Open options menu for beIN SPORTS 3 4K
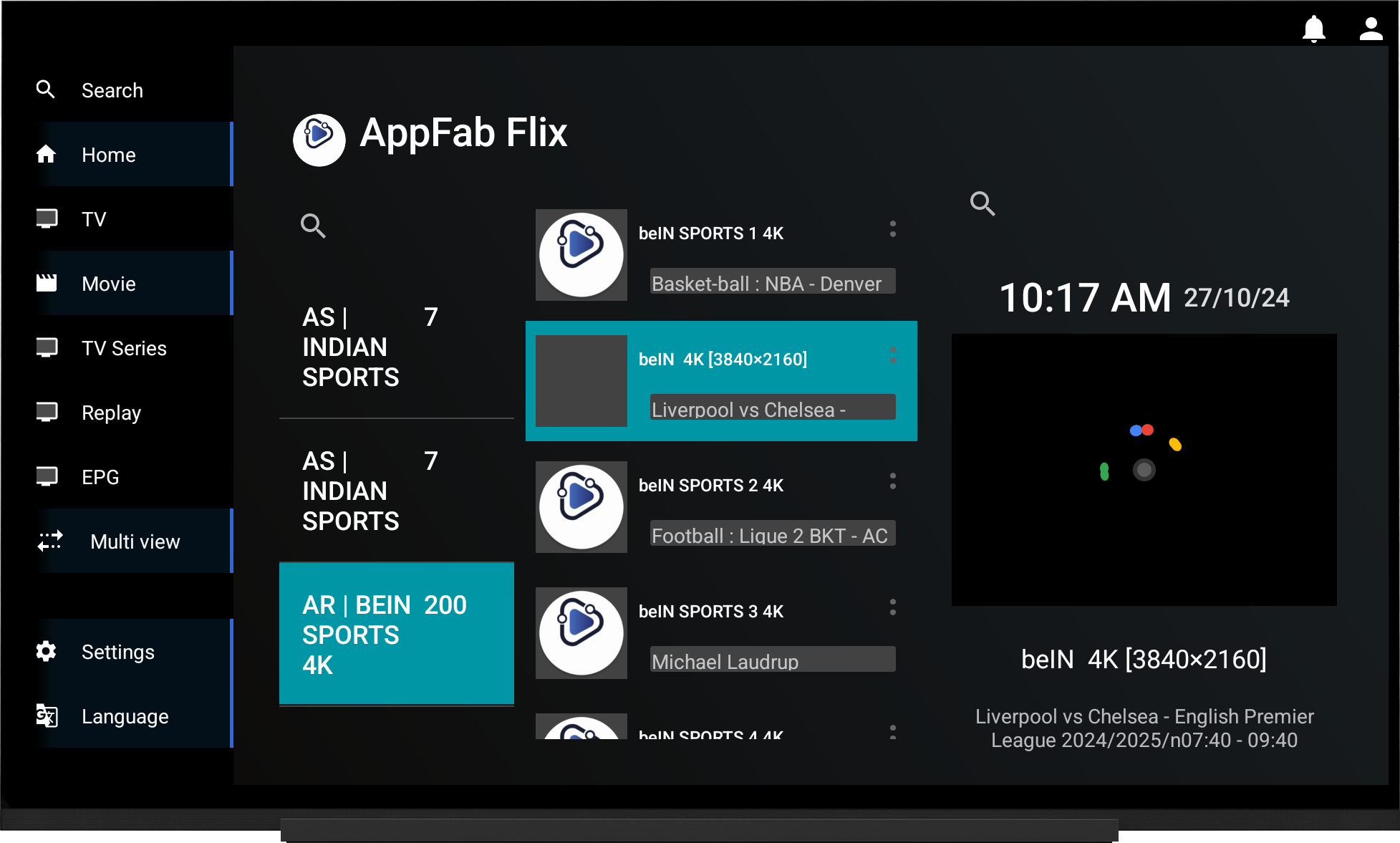The image size is (1400, 843). (x=892, y=607)
